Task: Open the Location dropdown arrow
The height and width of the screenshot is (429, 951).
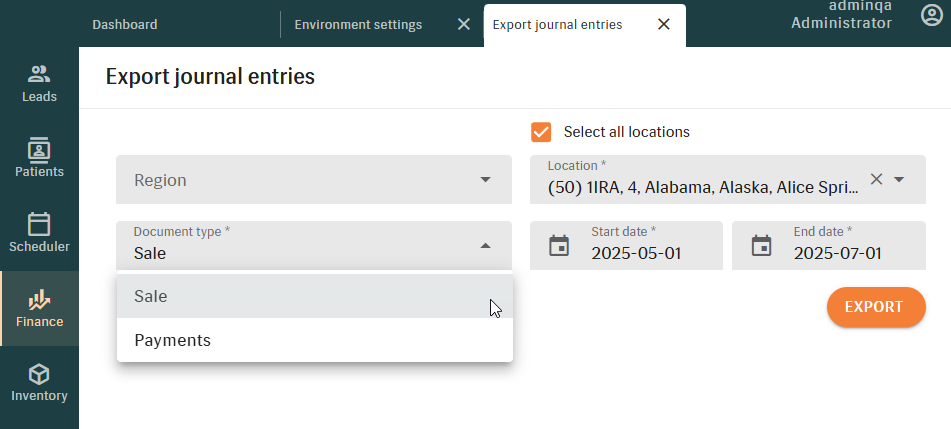Action: [899, 180]
